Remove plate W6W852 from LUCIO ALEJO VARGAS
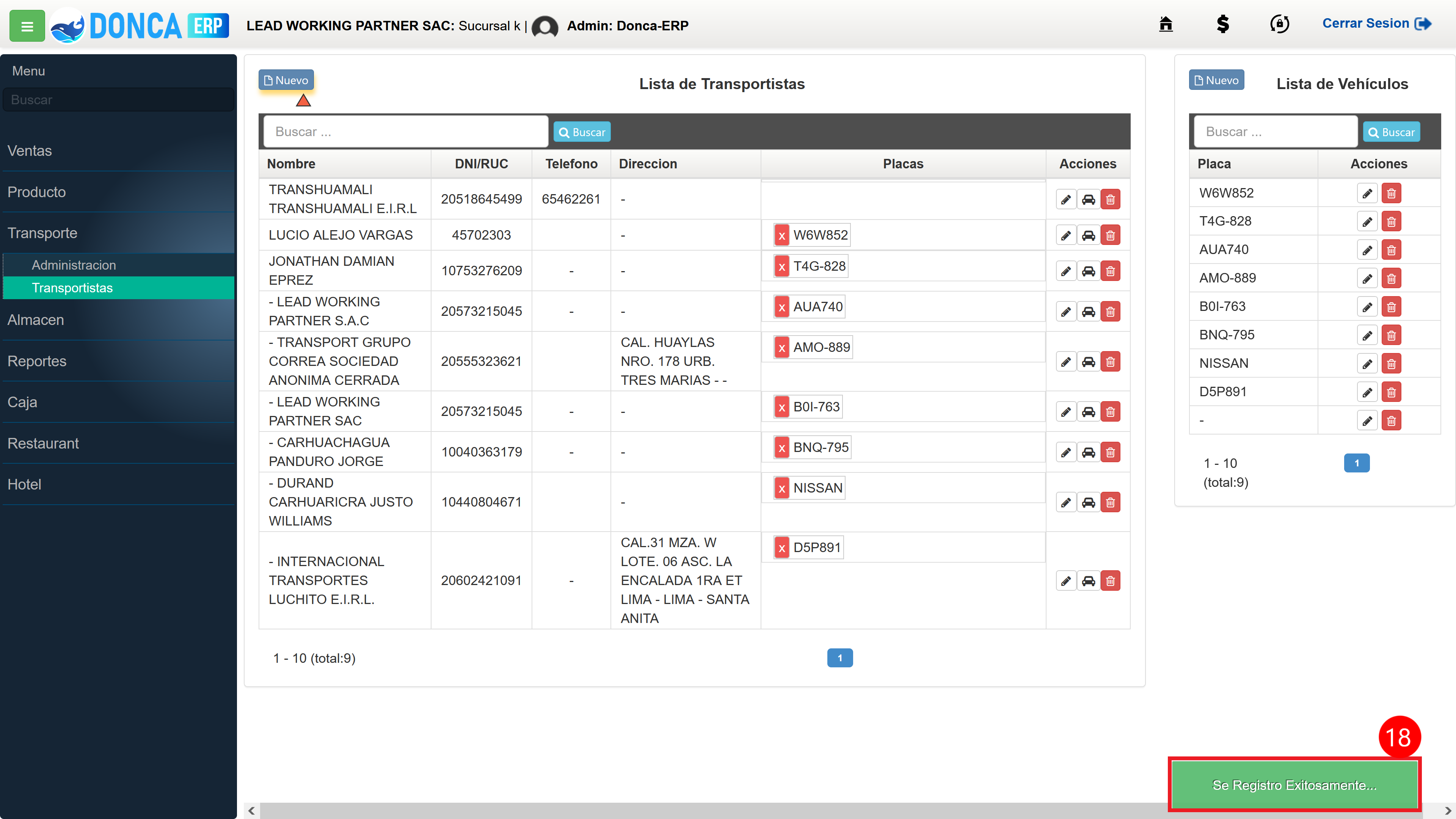This screenshot has width=1456, height=819. pyautogui.click(x=782, y=235)
